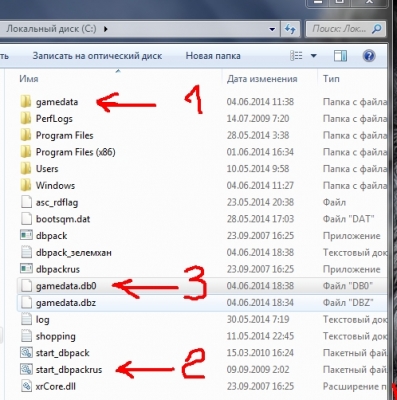Select the gamedata folder icon
This screenshot has width=397, height=400.
26,102
